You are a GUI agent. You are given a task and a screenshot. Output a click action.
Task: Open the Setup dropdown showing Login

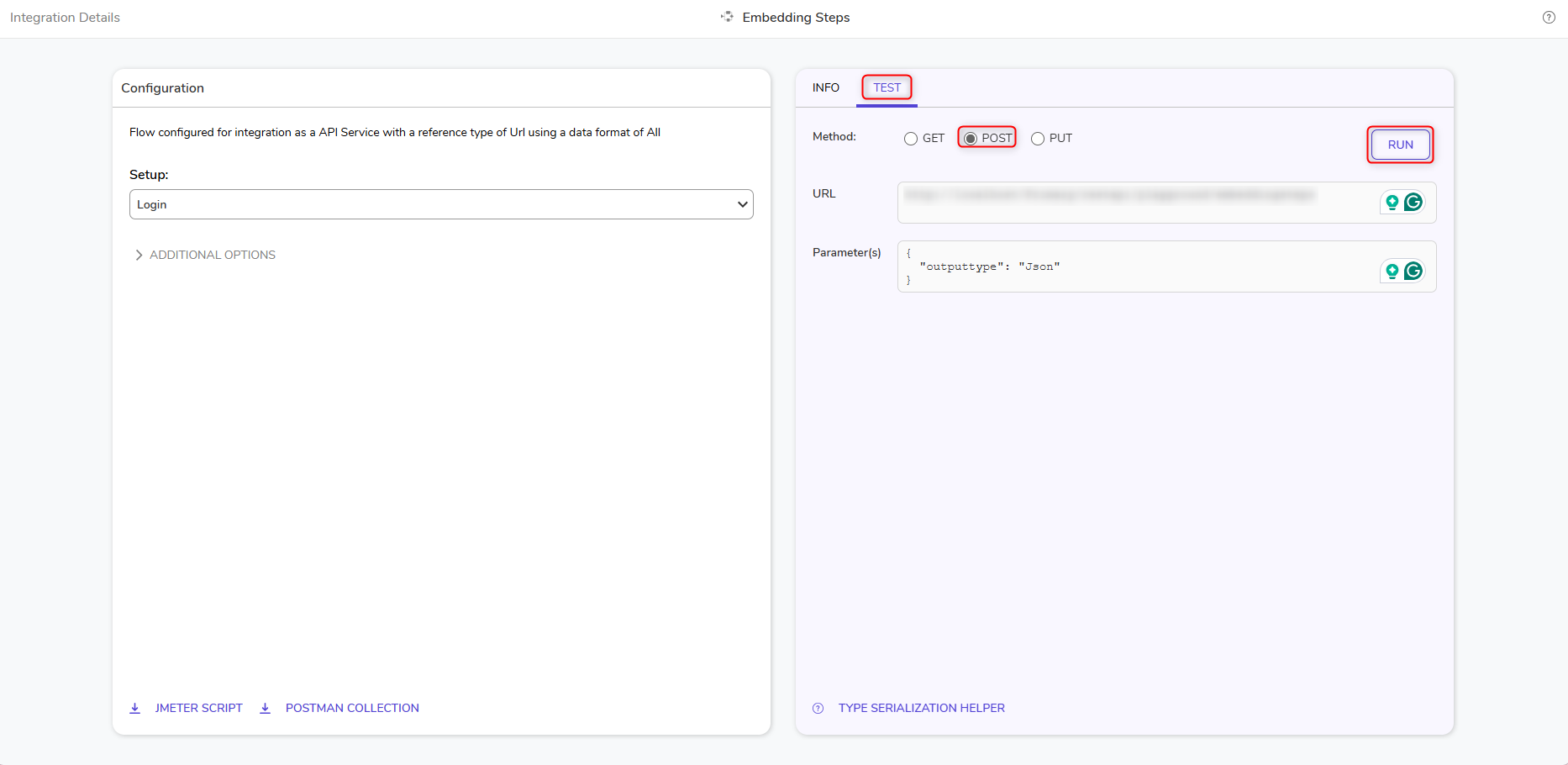coord(441,204)
